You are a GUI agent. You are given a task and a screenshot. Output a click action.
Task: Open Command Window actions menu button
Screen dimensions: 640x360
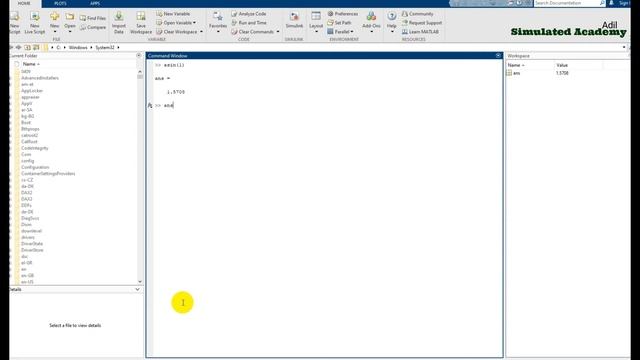(498, 56)
